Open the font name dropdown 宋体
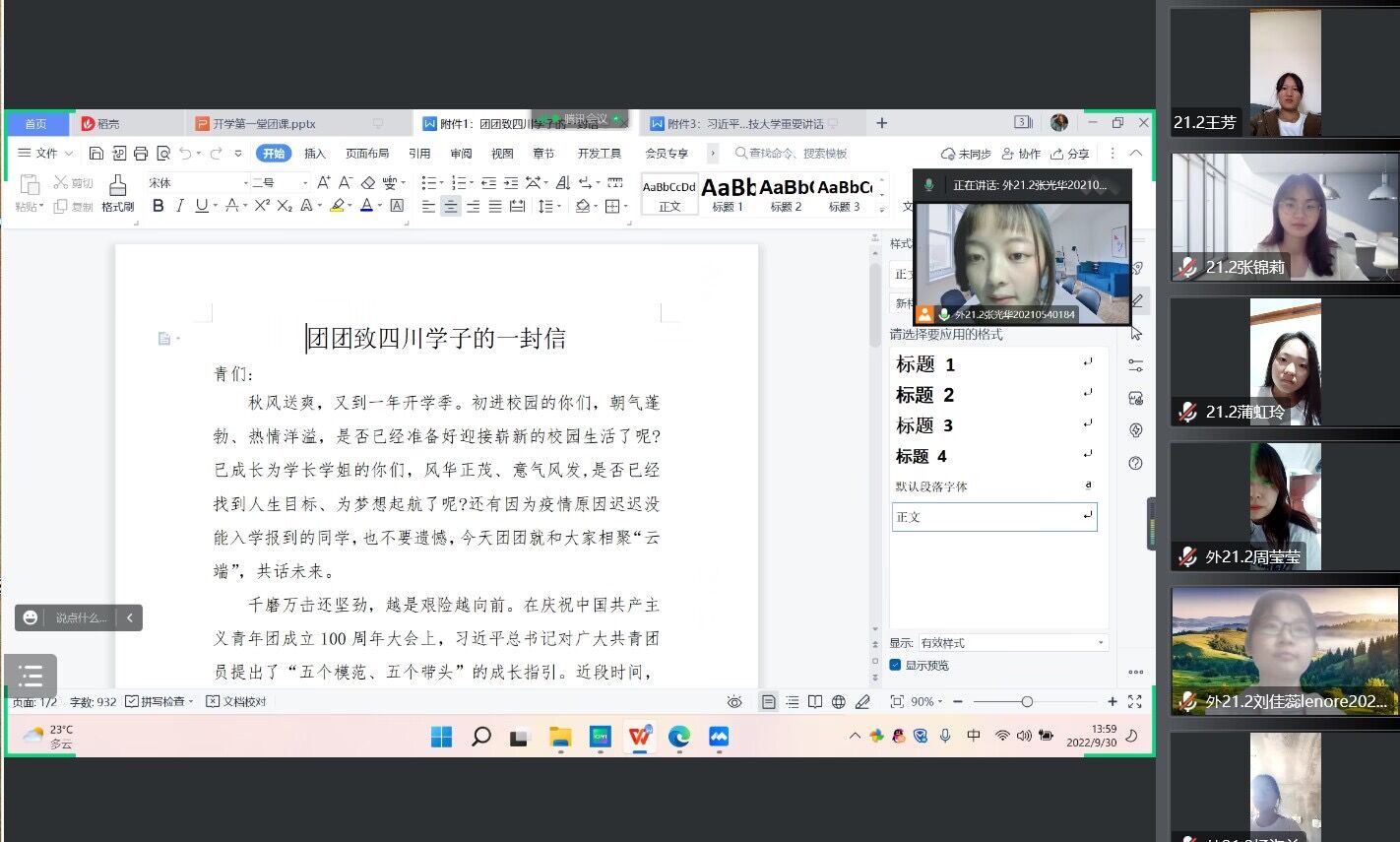 point(196,183)
